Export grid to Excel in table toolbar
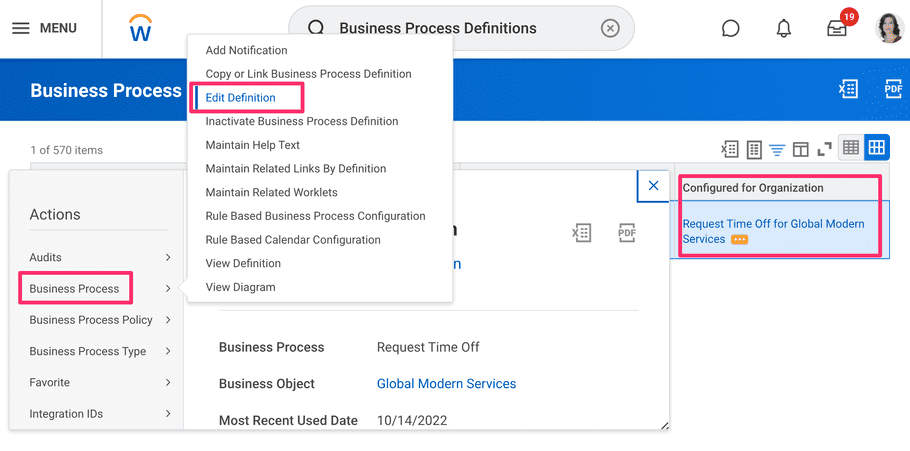Image resolution: width=910 pixels, height=451 pixels. (x=730, y=149)
